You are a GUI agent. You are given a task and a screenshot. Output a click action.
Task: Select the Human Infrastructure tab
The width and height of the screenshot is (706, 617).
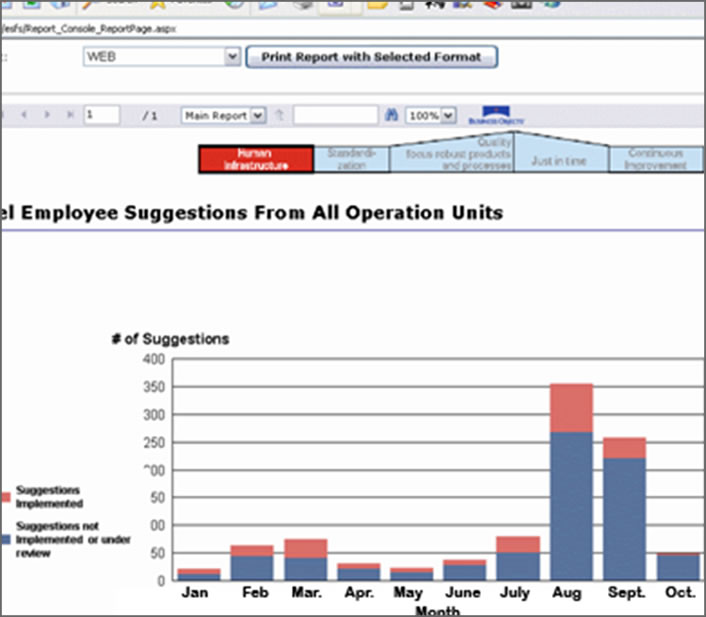click(x=256, y=159)
